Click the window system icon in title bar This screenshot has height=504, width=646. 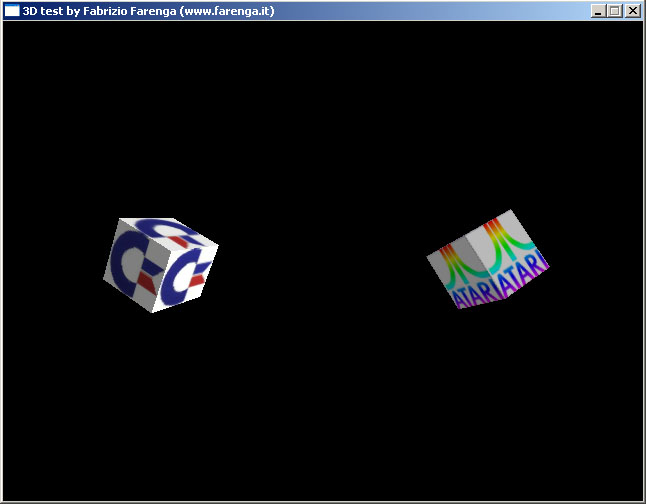12,11
